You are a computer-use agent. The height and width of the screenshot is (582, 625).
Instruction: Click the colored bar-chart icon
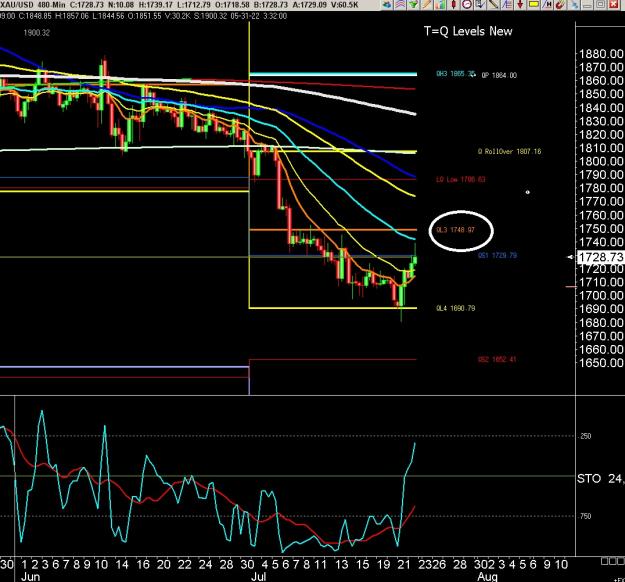440,4
